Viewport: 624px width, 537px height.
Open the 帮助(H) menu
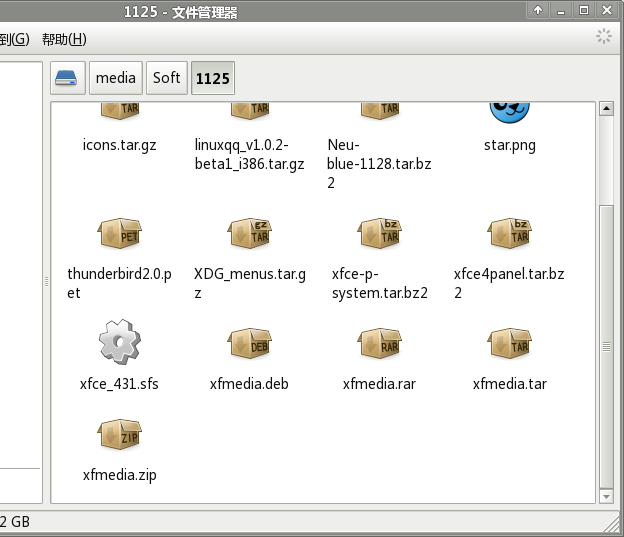[x=64, y=39]
